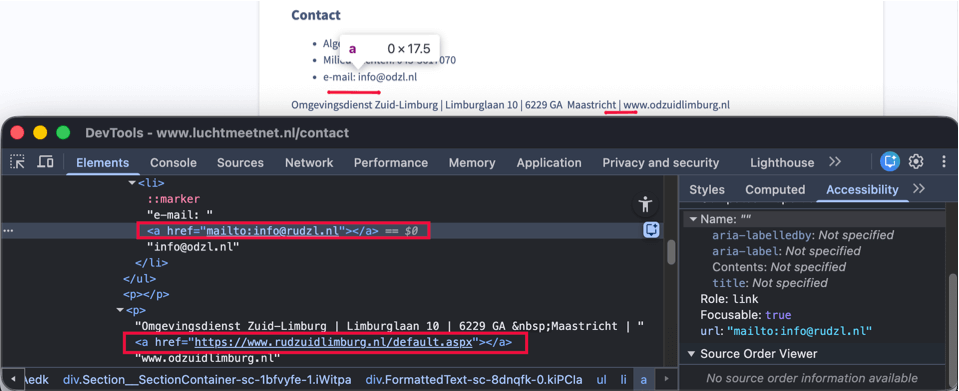Click the Contents: Not specified row
The height and width of the screenshot is (391, 959).
pyautogui.click(x=779, y=267)
